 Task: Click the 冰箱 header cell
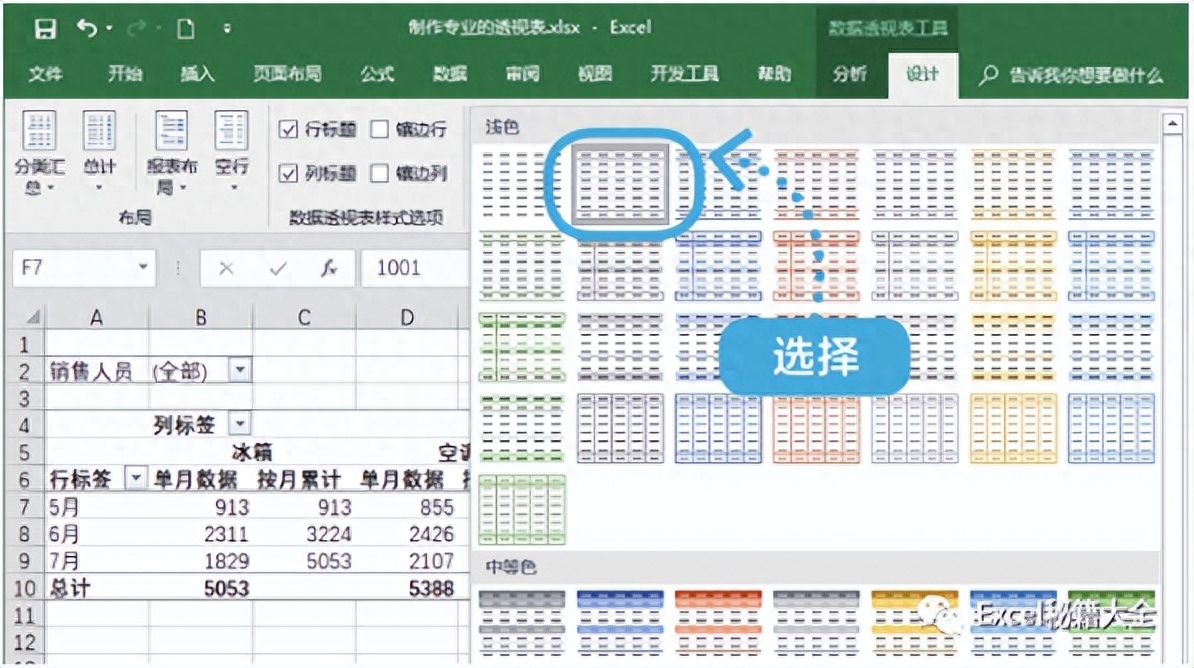coord(252,452)
